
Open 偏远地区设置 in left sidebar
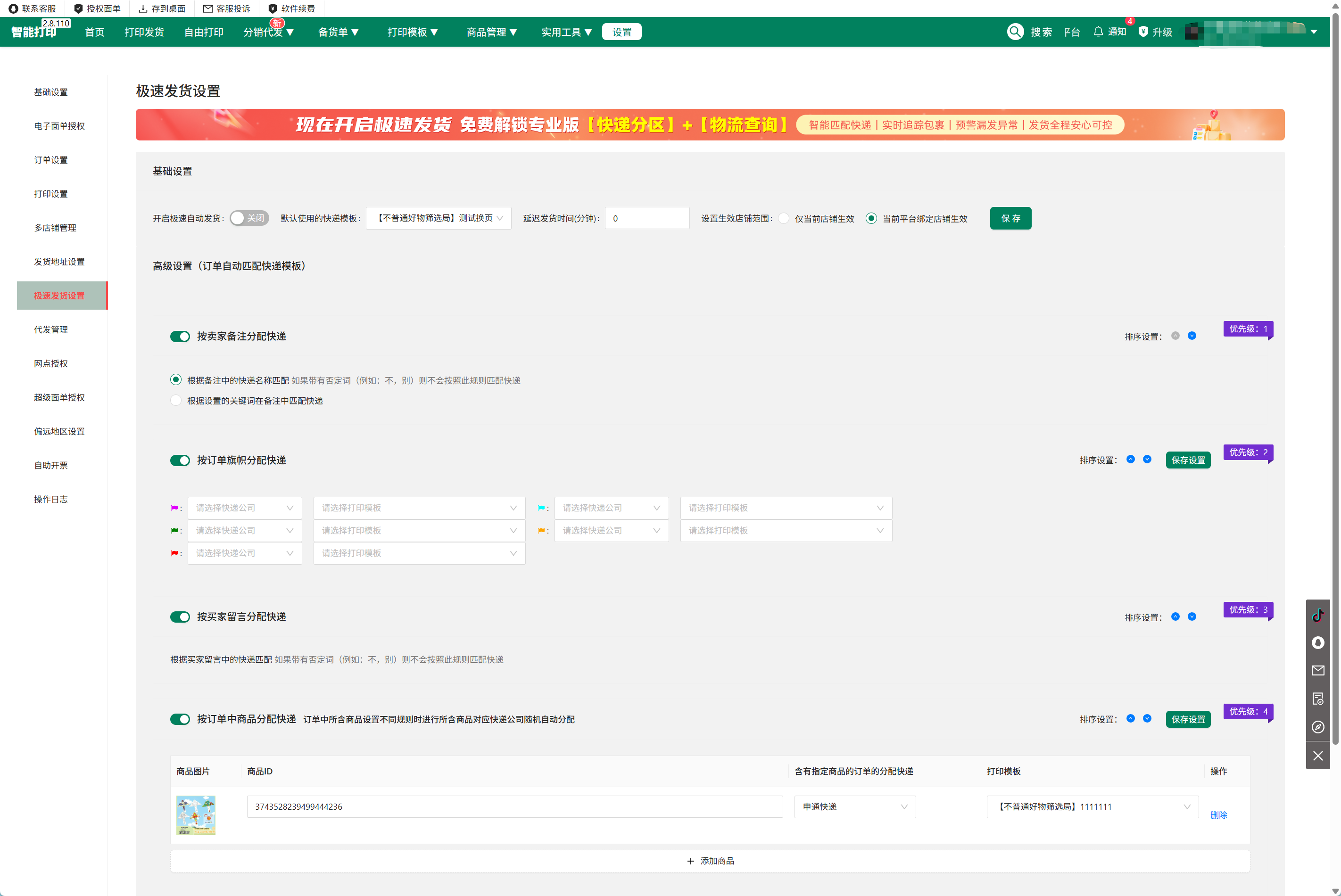[x=59, y=431]
